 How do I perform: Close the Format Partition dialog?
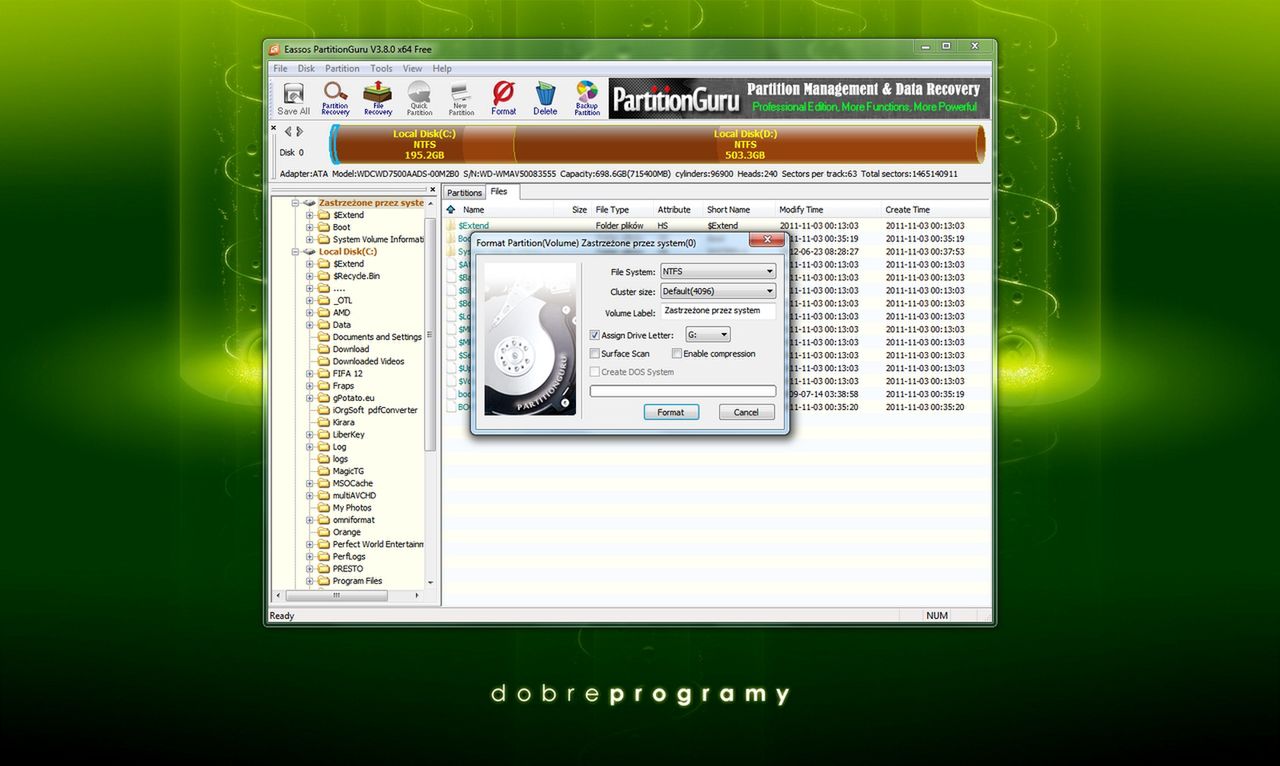[x=767, y=240]
